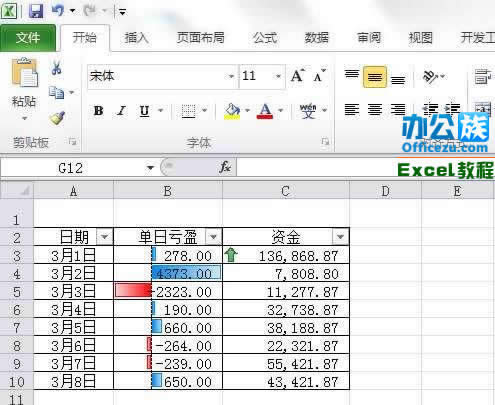Select cell with value 4373.00
This screenshot has height=405, width=495.
(168, 274)
